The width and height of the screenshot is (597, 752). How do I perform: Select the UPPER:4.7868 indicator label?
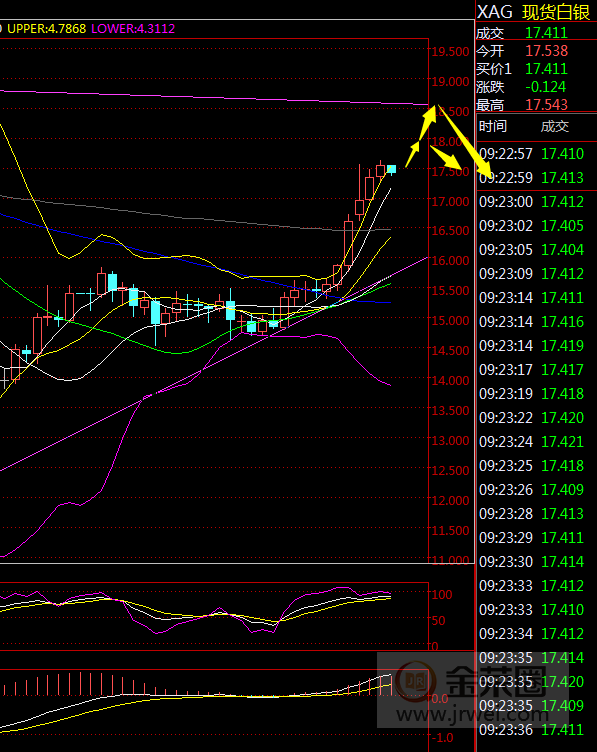[47, 29]
